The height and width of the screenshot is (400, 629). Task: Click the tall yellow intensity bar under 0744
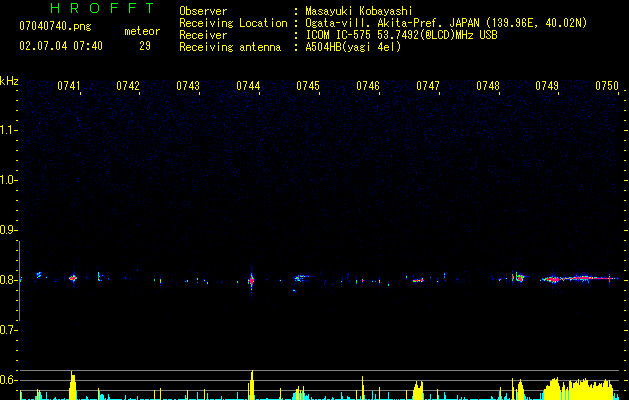click(251, 385)
